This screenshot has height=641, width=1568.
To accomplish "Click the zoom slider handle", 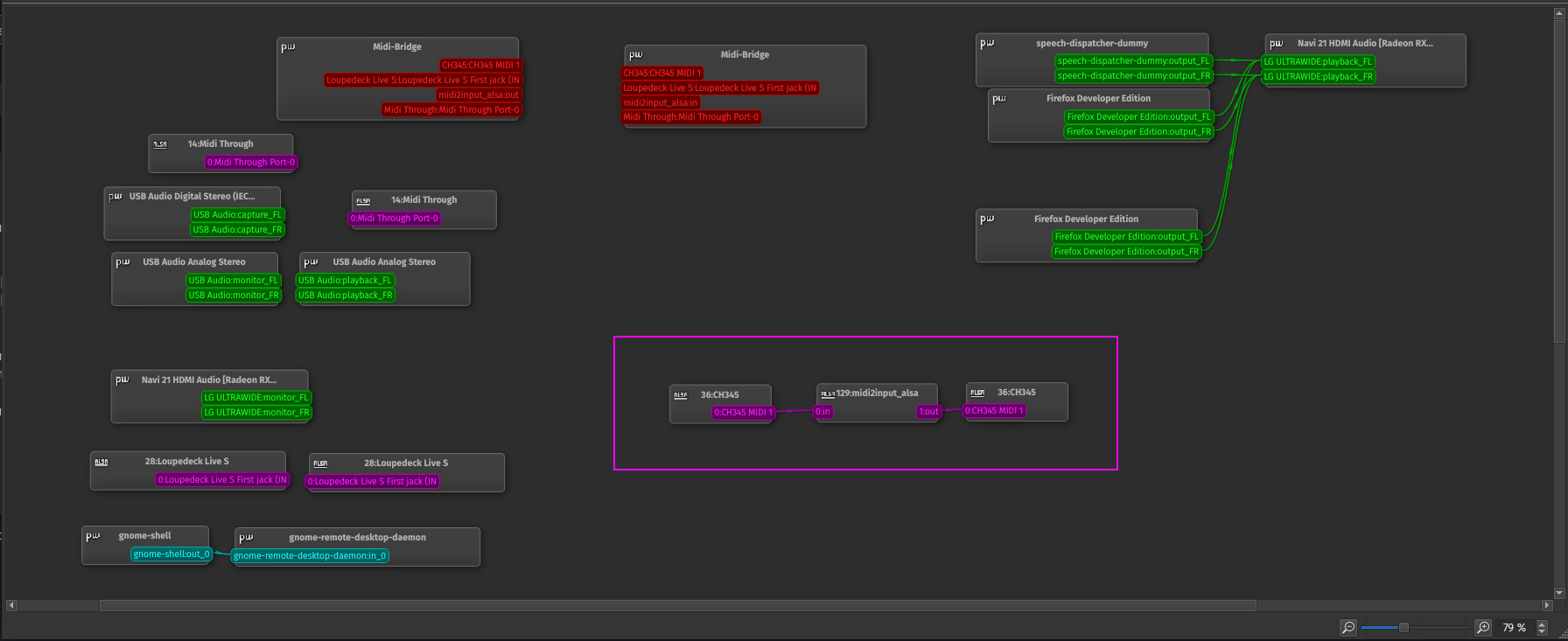I will [1403, 627].
